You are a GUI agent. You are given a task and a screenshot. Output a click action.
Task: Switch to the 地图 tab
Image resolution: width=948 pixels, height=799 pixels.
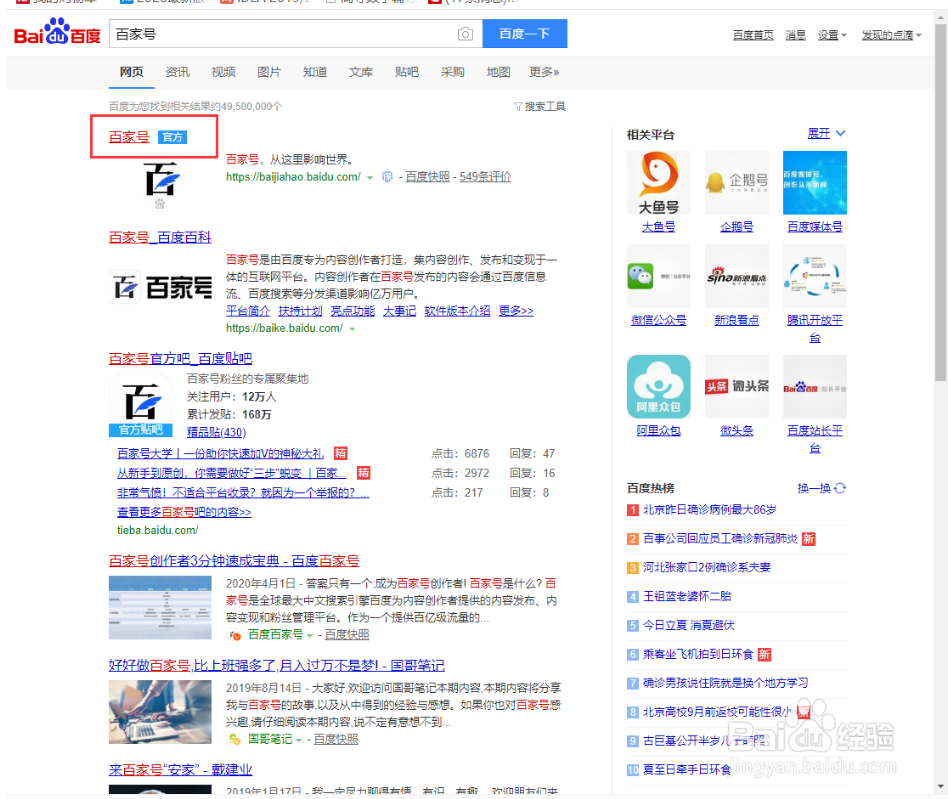(x=499, y=72)
